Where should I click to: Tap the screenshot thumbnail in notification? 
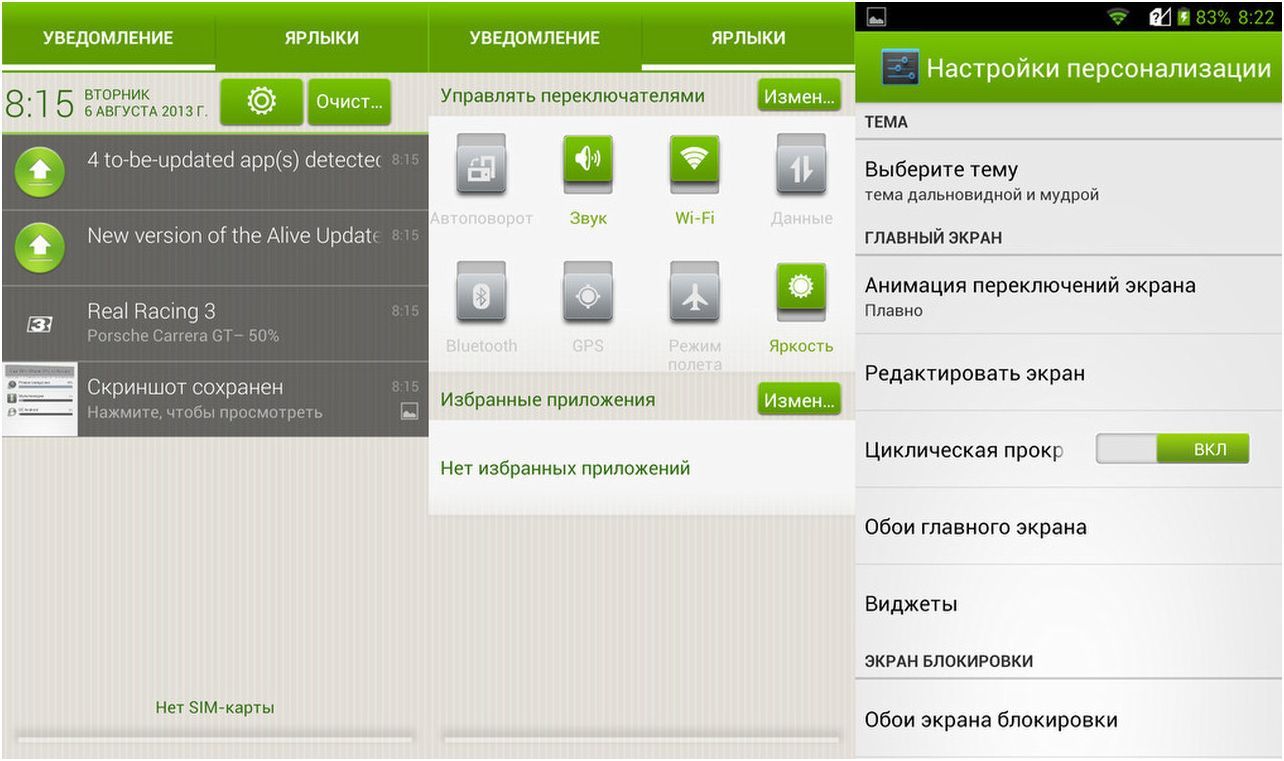(39, 399)
